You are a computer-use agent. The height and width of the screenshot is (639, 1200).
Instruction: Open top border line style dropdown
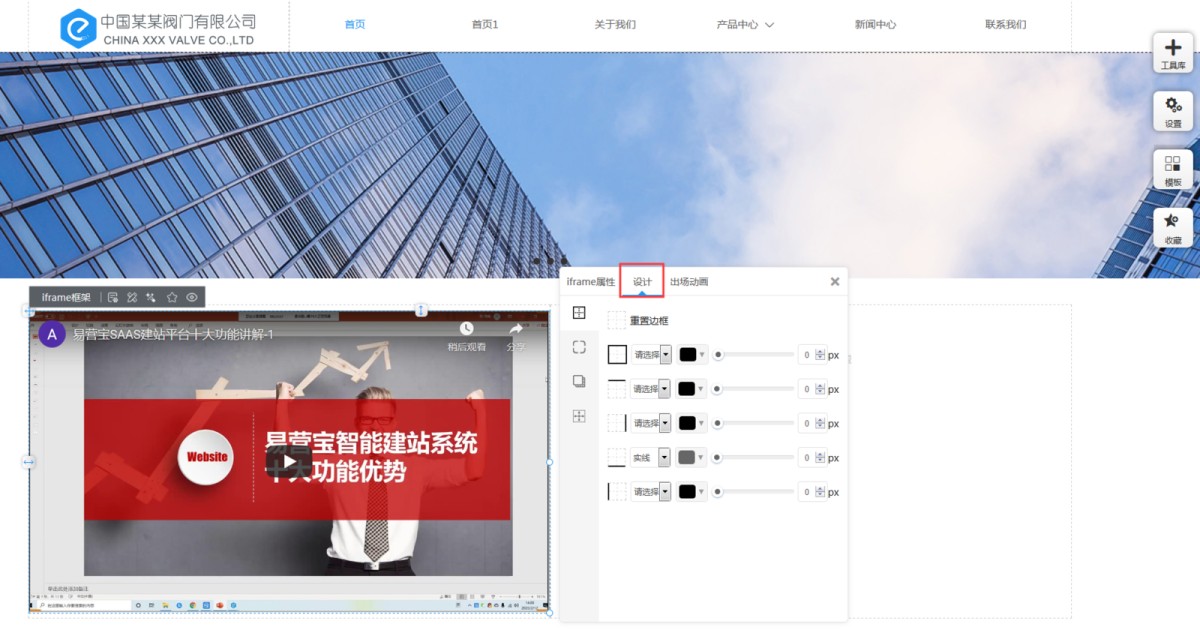click(x=651, y=389)
